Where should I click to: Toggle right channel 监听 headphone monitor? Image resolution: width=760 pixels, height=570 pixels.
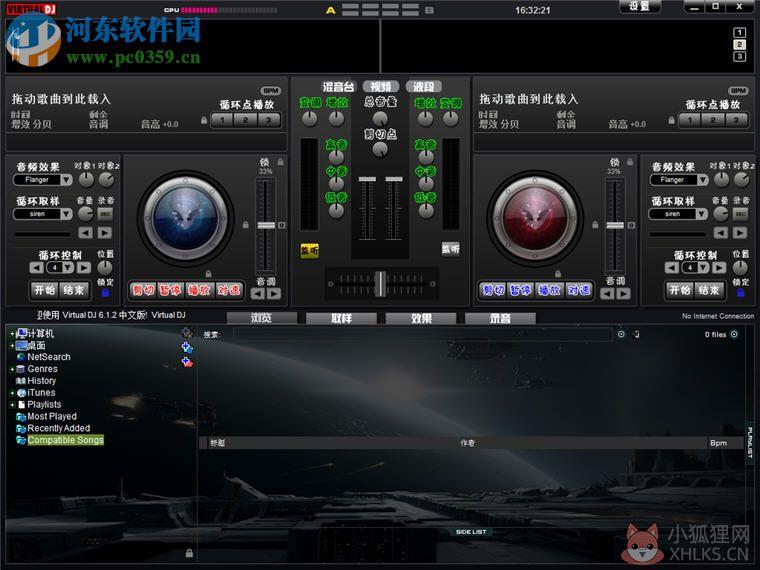pos(450,249)
